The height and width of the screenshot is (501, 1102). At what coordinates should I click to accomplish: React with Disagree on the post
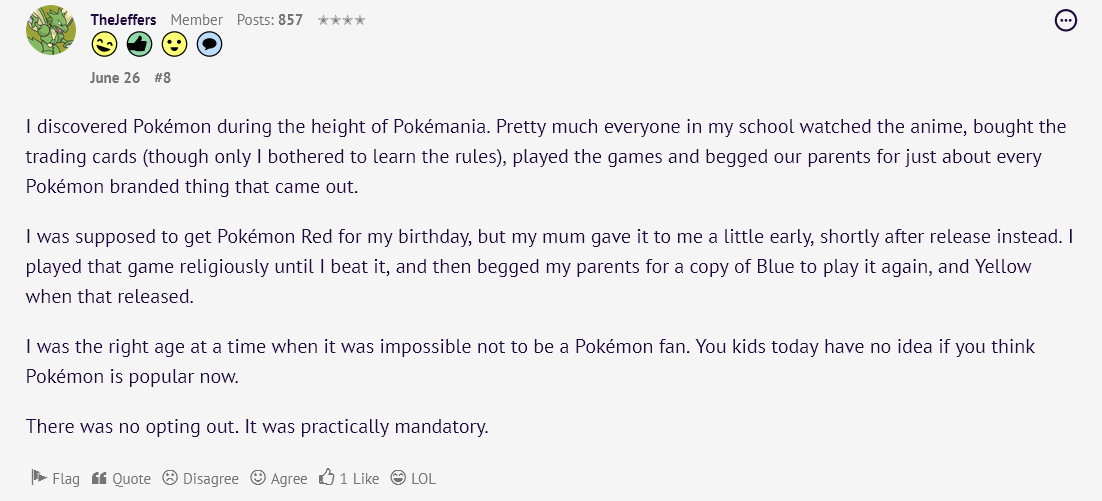click(200, 479)
